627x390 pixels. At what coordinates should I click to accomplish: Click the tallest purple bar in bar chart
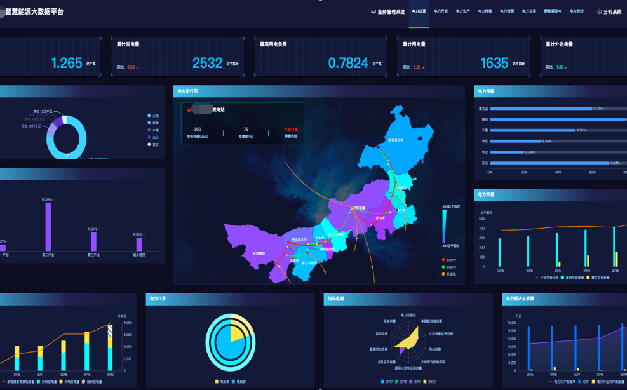click(48, 227)
